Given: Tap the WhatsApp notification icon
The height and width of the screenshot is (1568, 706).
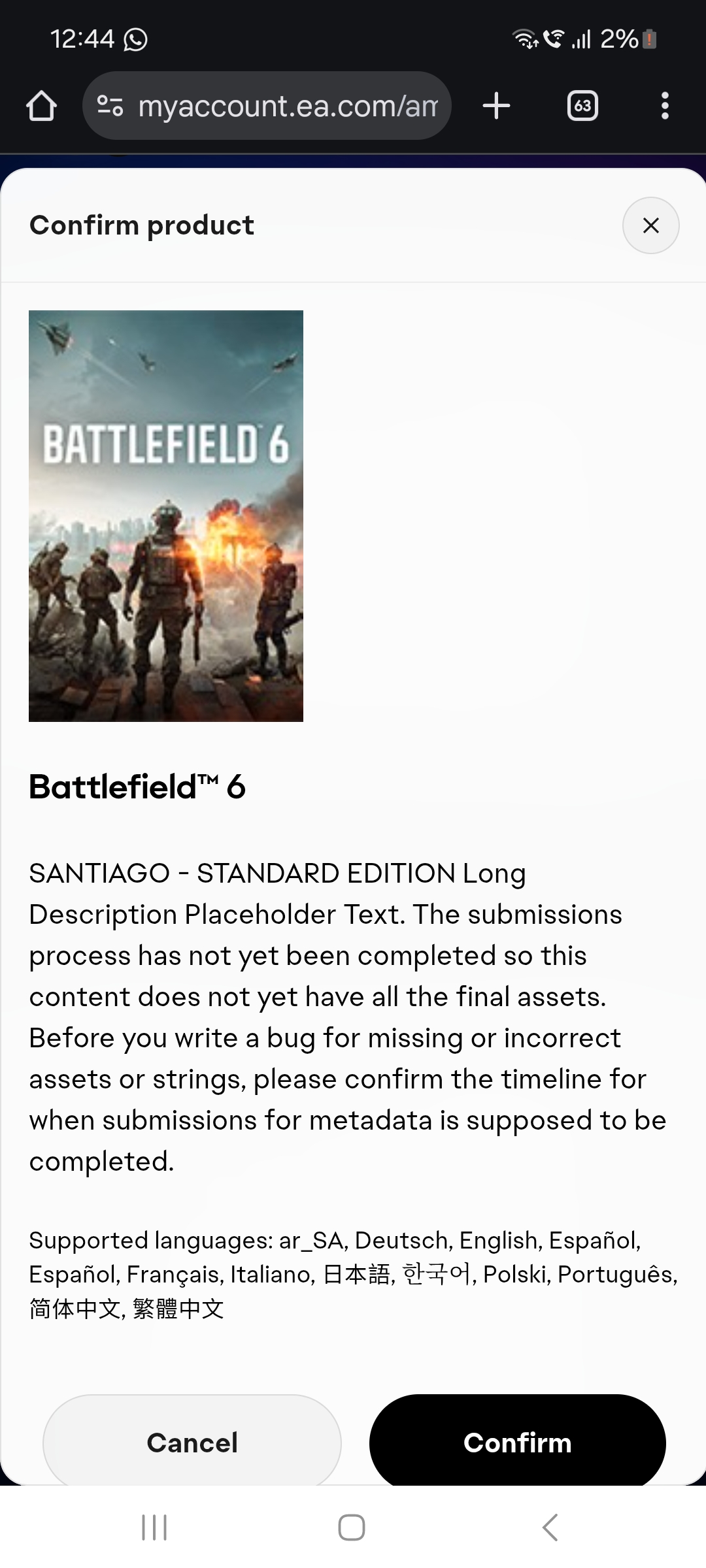Looking at the screenshot, I should click(135, 39).
